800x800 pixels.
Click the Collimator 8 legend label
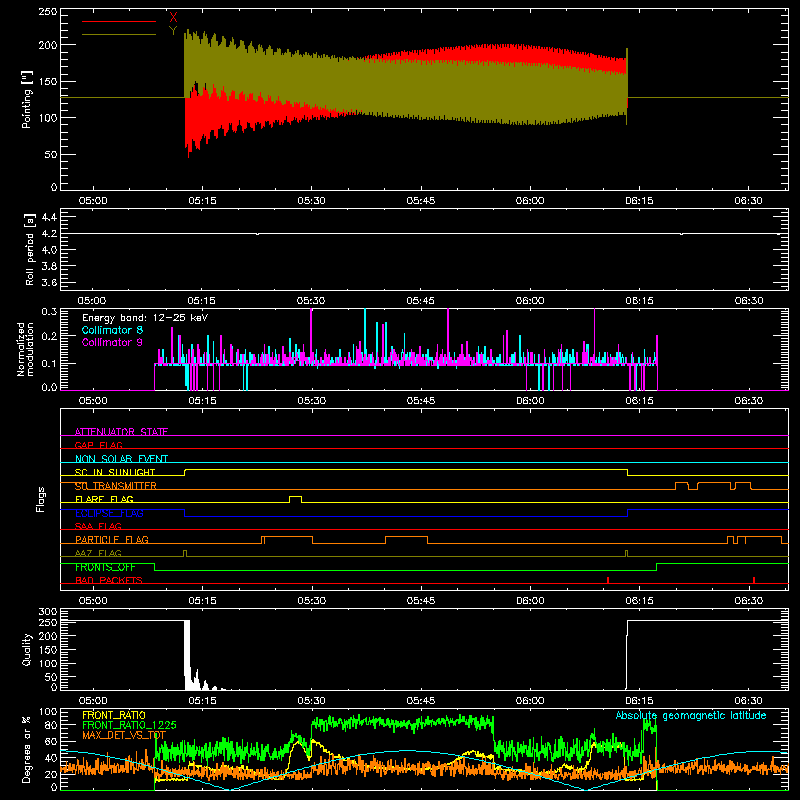112,330
